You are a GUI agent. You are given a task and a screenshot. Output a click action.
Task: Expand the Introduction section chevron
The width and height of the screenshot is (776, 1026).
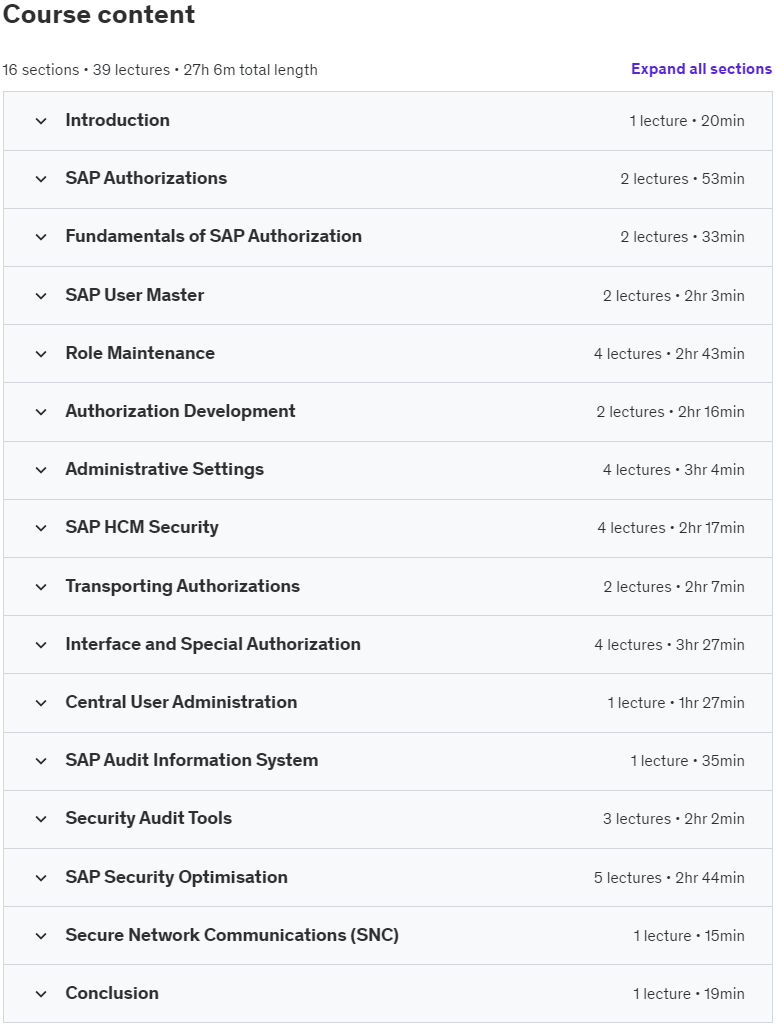click(41, 121)
